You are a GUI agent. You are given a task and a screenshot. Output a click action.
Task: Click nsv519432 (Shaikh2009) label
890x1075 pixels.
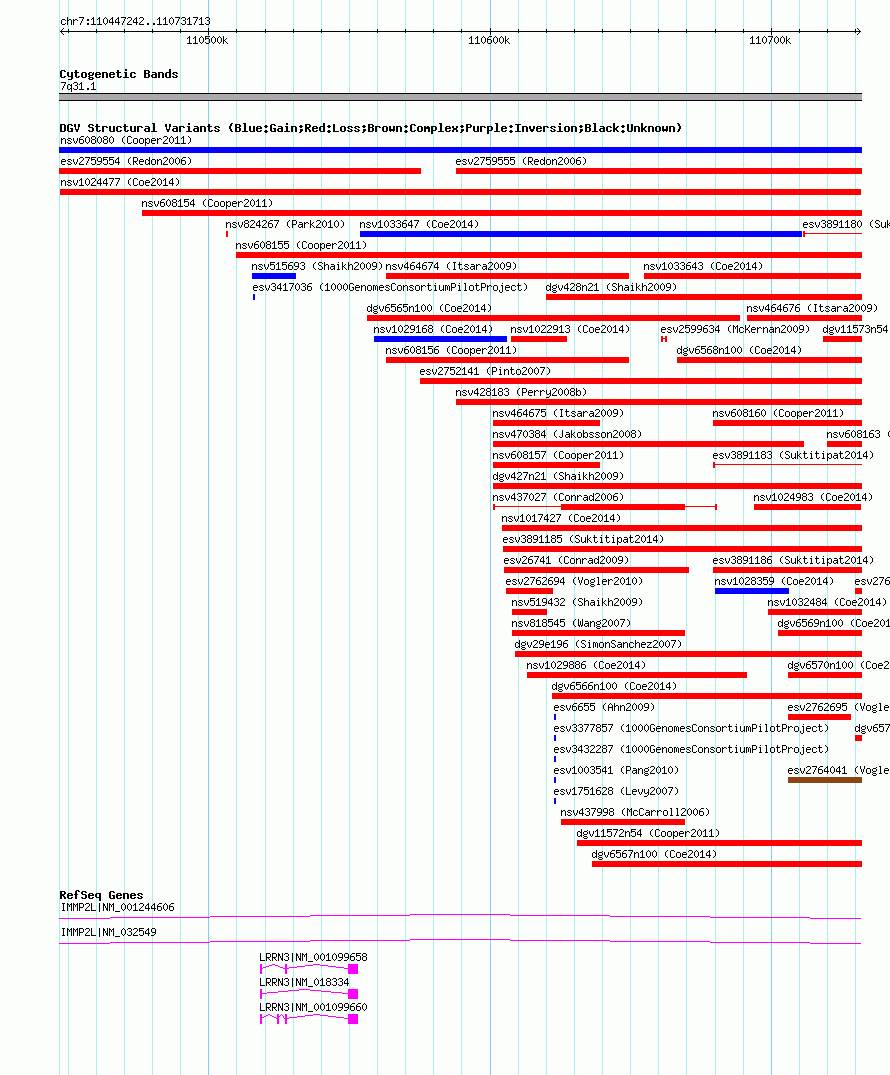(x=577, y=602)
